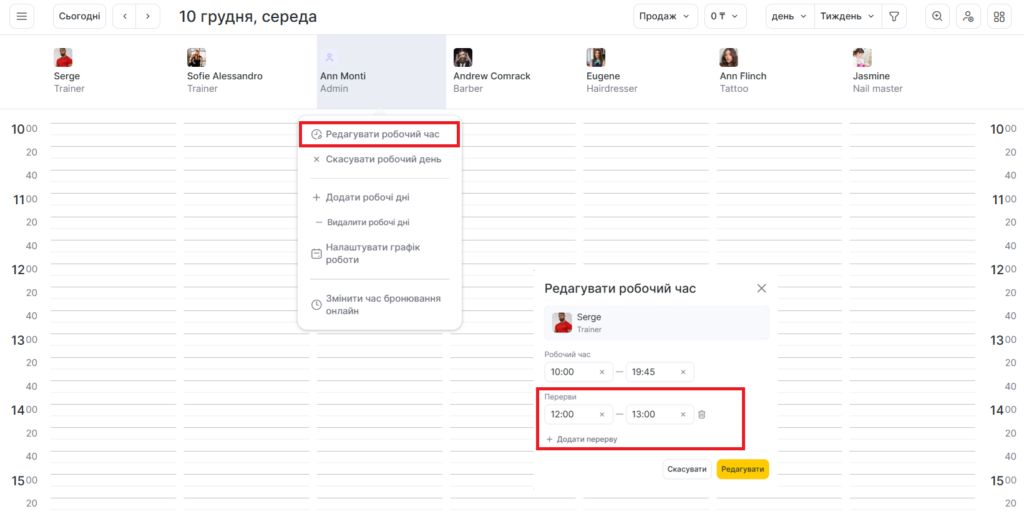The height and width of the screenshot is (514, 1024).
Task: Click 'Додати перерву' link
Action: pyautogui.click(x=586, y=439)
